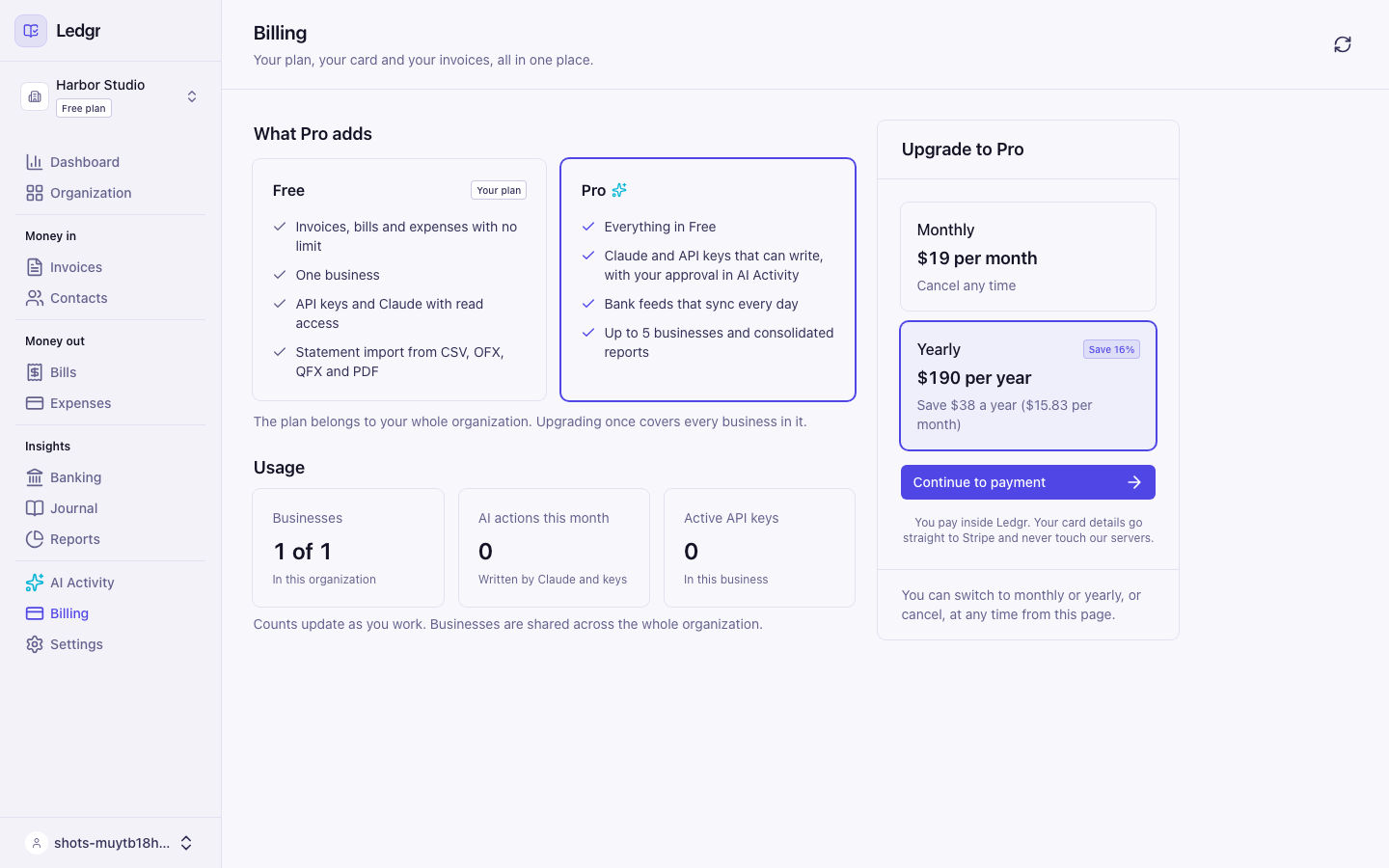Screen dimensions: 1389x868
Task: Click the 'Usage' heading
Action: click(x=279, y=468)
